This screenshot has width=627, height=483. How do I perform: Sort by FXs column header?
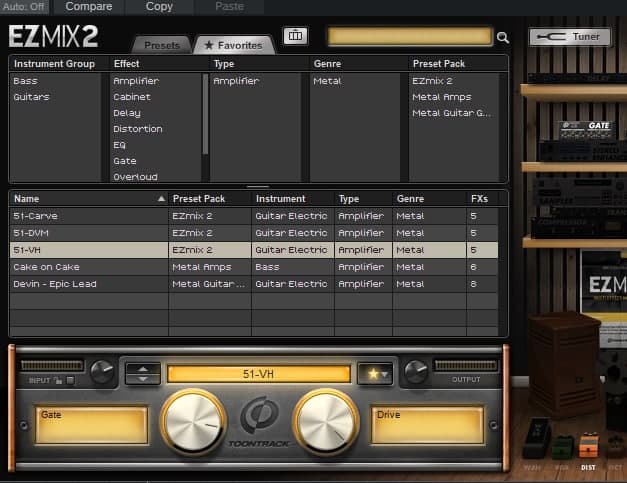[482, 199]
